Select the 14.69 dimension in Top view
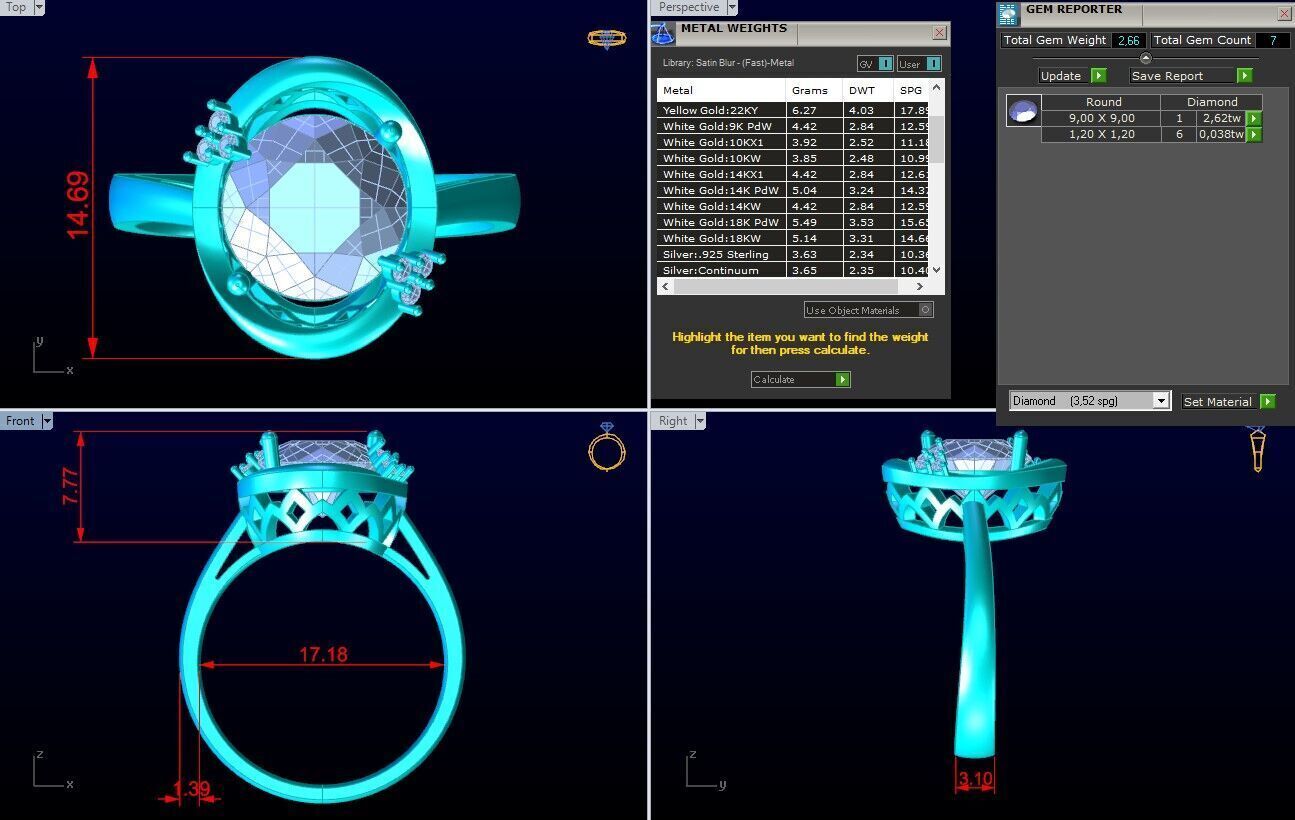The width and height of the screenshot is (1295, 820). coord(79,206)
